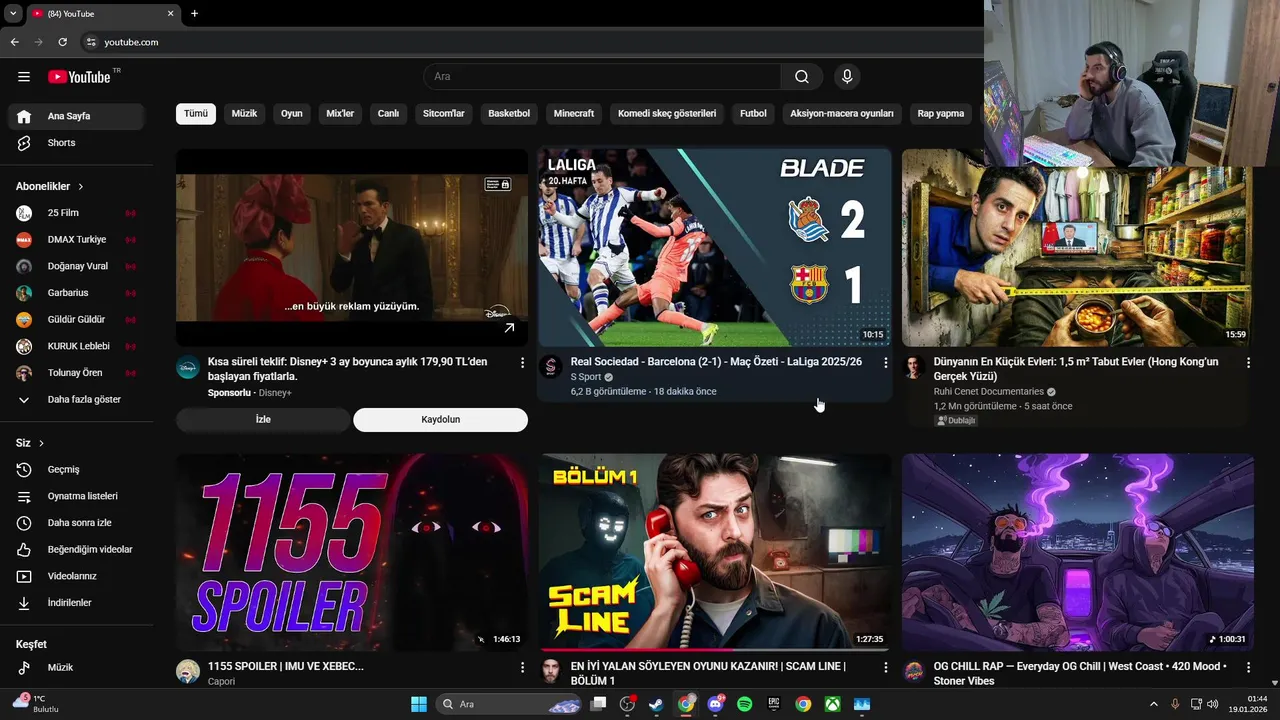Select Aksiyon-macera oyunları chip

click(x=842, y=114)
